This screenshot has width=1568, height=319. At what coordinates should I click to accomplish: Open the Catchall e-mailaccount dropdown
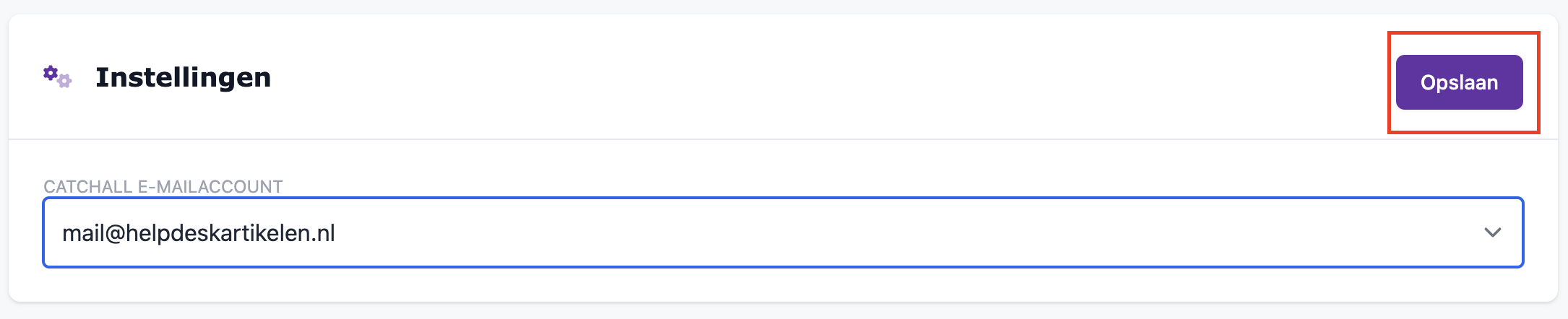(x=783, y=232)
